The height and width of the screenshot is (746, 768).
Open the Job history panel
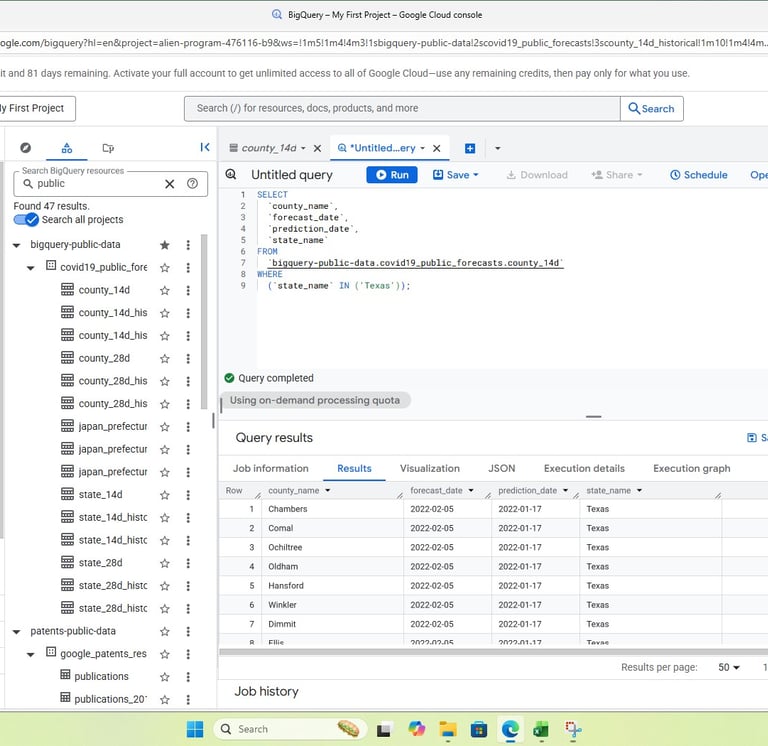tap(266, 691)
